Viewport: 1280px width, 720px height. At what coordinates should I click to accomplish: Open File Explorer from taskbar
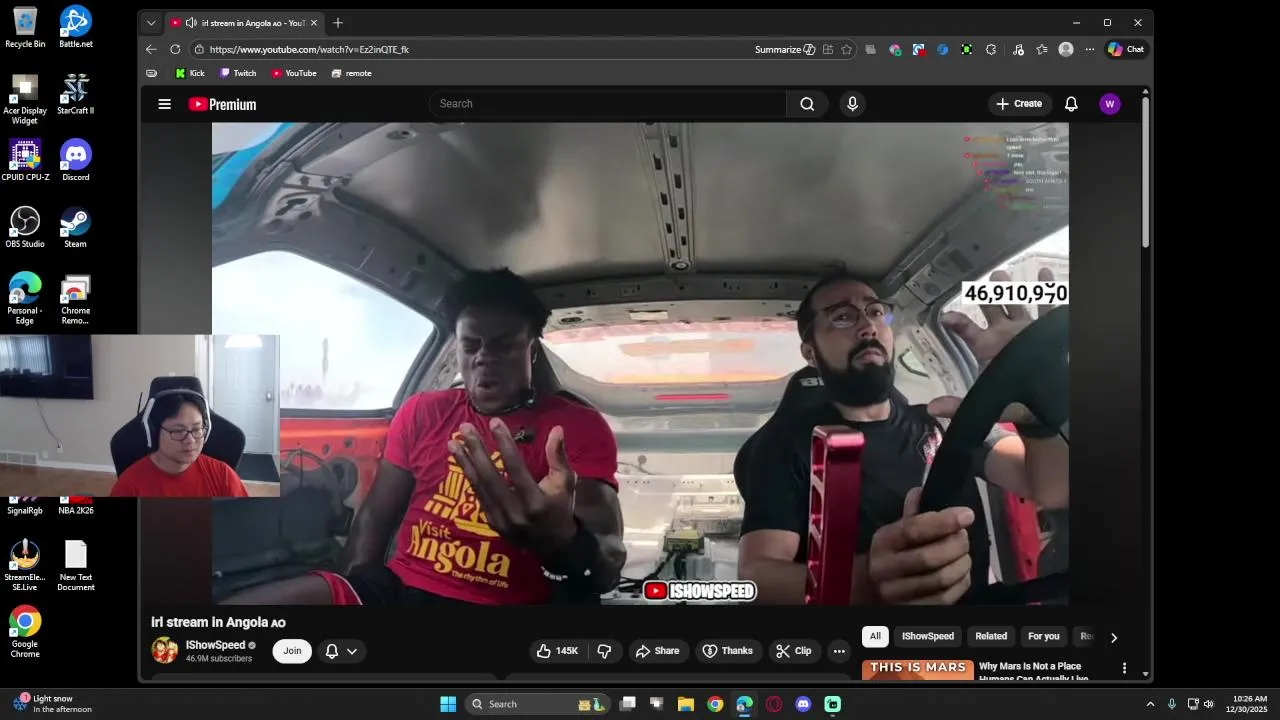(x=686, y=704)
